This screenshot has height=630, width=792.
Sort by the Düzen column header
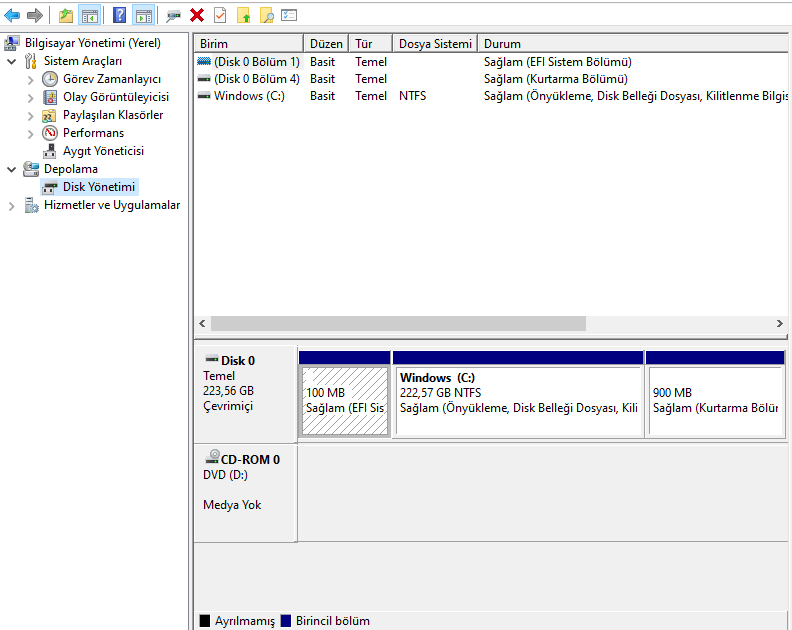tap(326, 43)
